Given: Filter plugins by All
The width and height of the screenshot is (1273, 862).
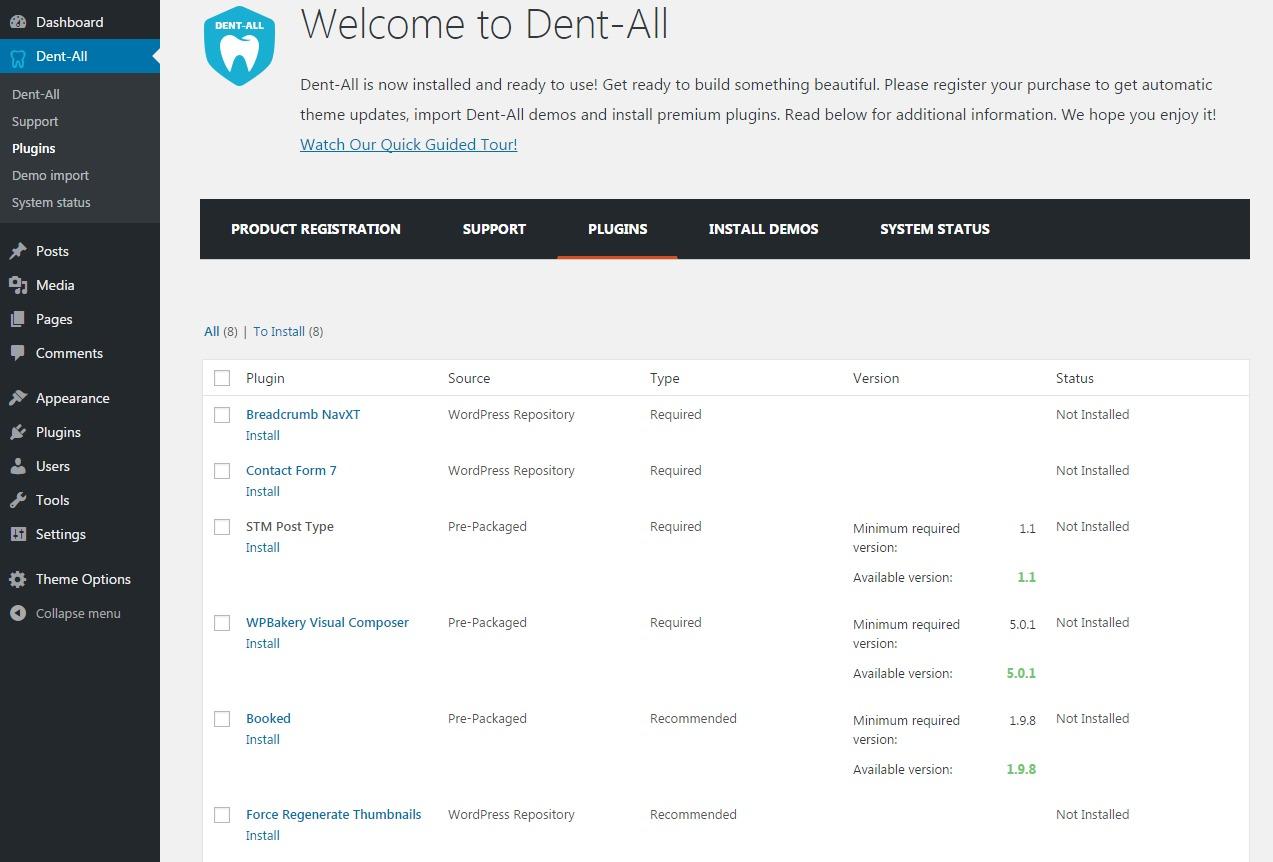Looking at the screenshot, I should [212, 331].
